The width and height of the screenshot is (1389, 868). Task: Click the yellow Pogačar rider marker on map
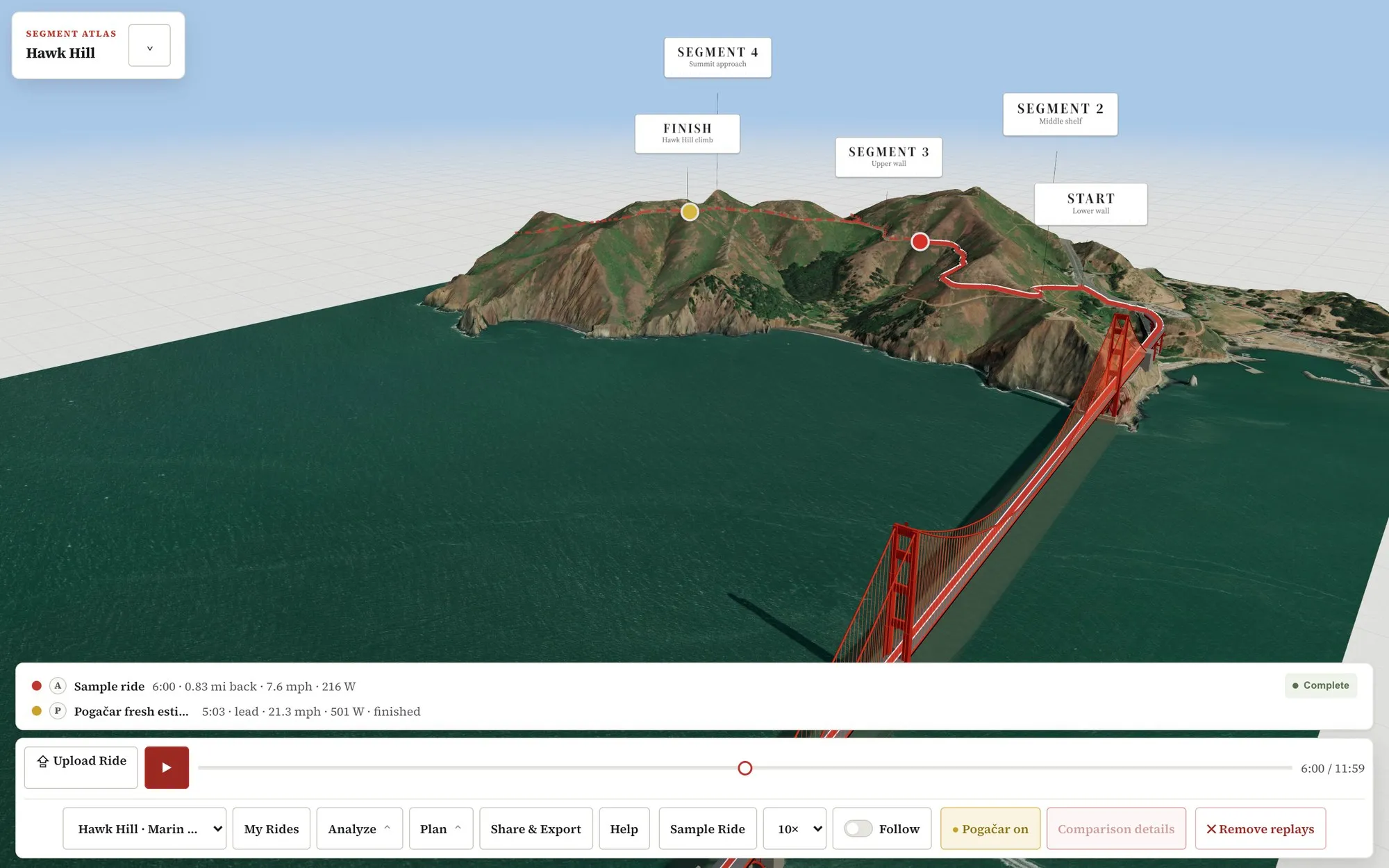tap(690, 212)
